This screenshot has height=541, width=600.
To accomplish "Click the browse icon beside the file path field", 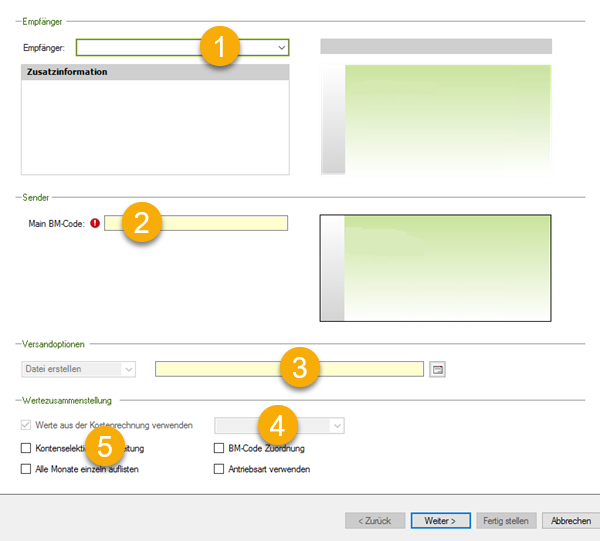I will point(437,369).
